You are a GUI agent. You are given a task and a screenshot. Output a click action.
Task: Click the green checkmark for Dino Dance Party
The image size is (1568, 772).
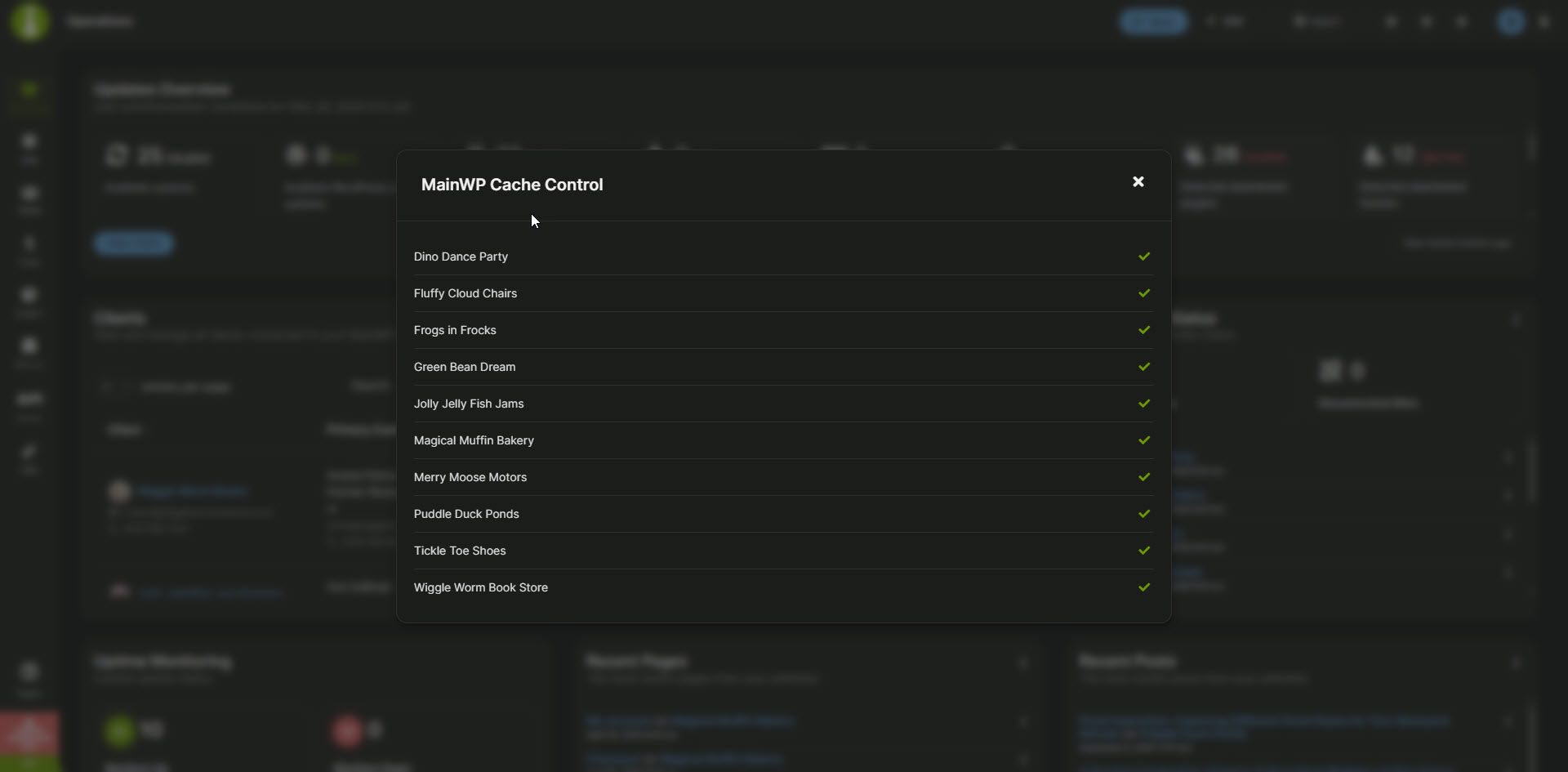click(x=1144, y=257)
